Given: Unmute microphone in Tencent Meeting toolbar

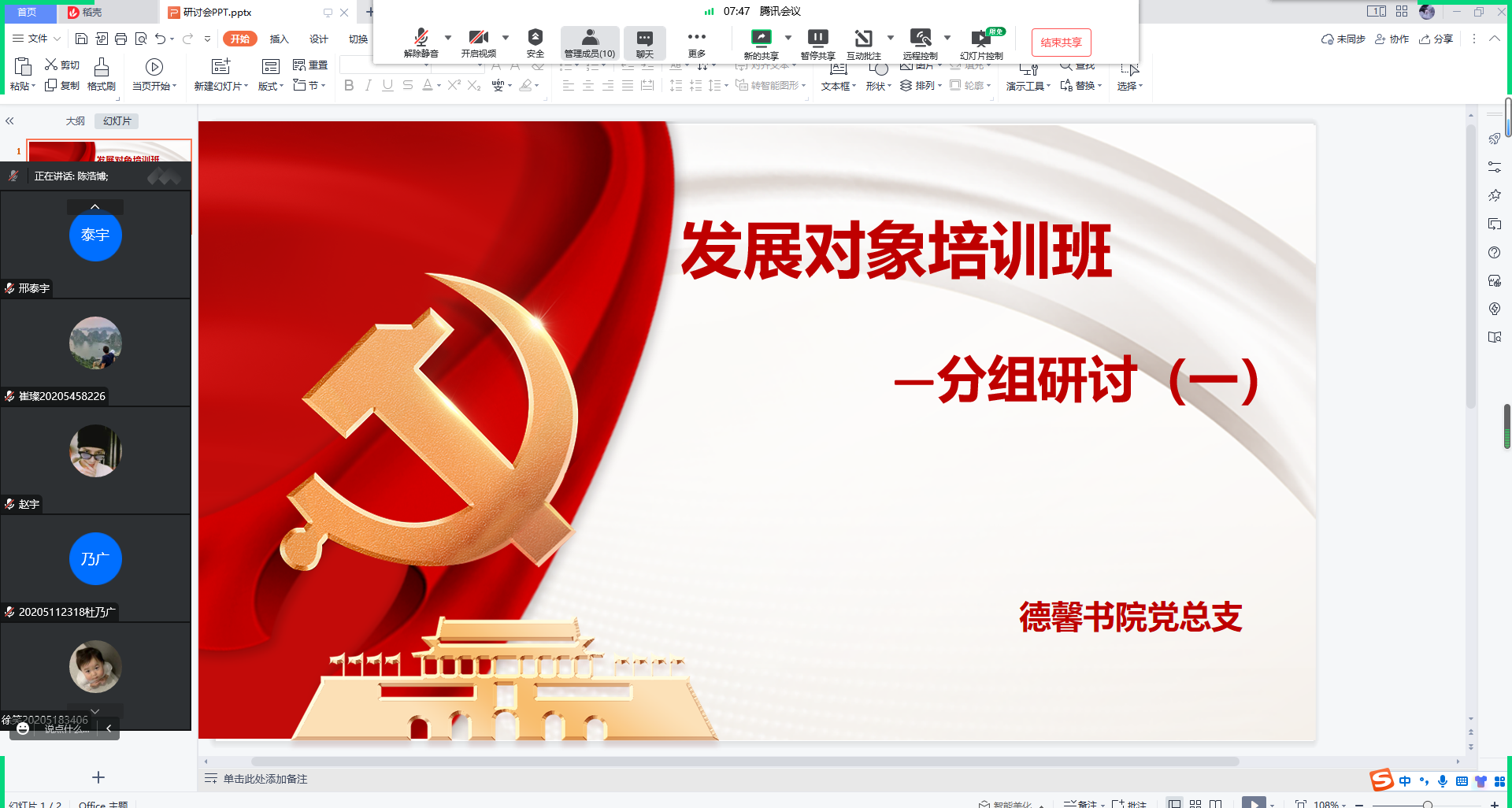Looking at the screenshot, I should [421, 43].
